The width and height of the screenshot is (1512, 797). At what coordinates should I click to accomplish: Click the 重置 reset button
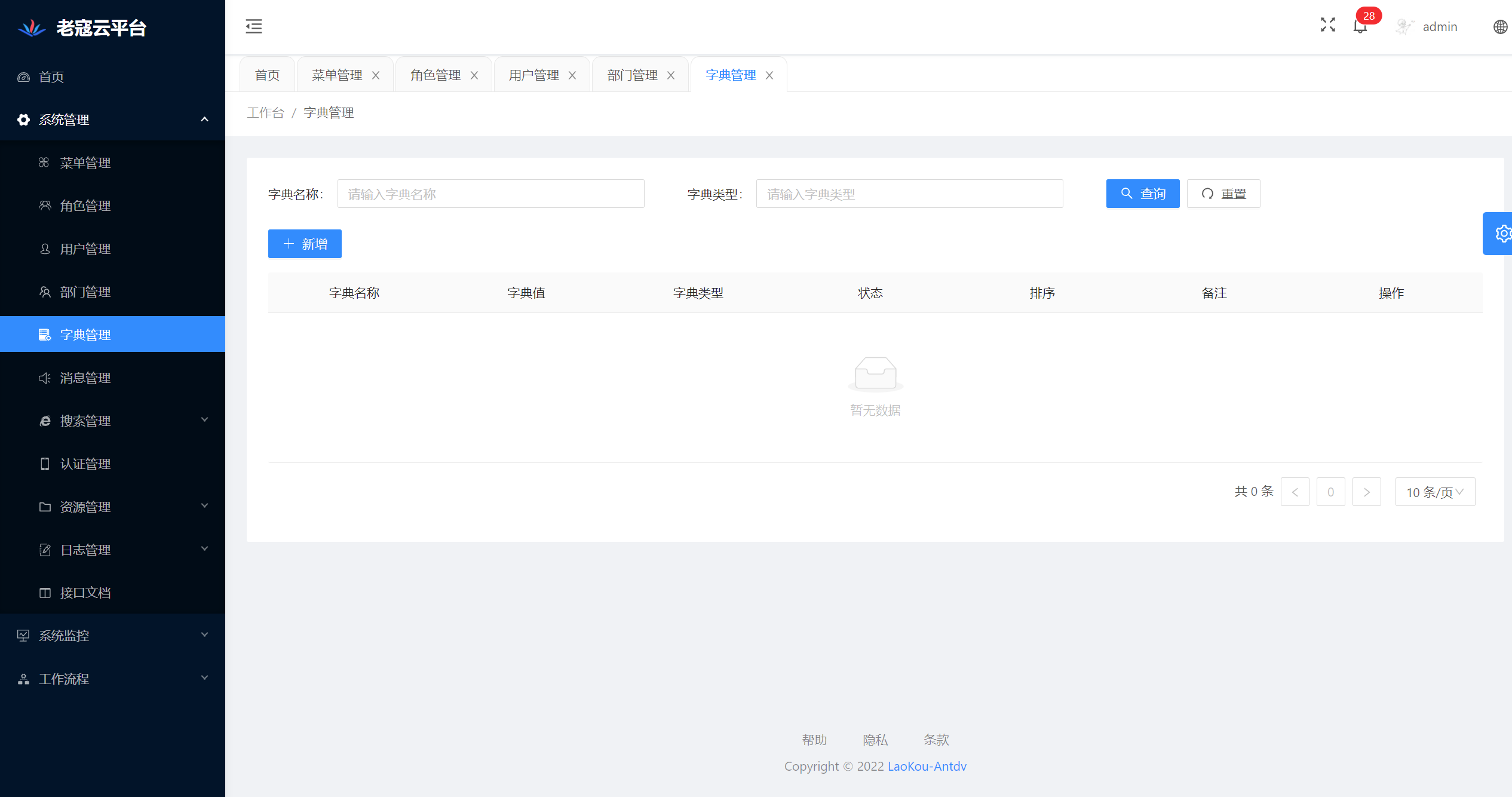1223,194
